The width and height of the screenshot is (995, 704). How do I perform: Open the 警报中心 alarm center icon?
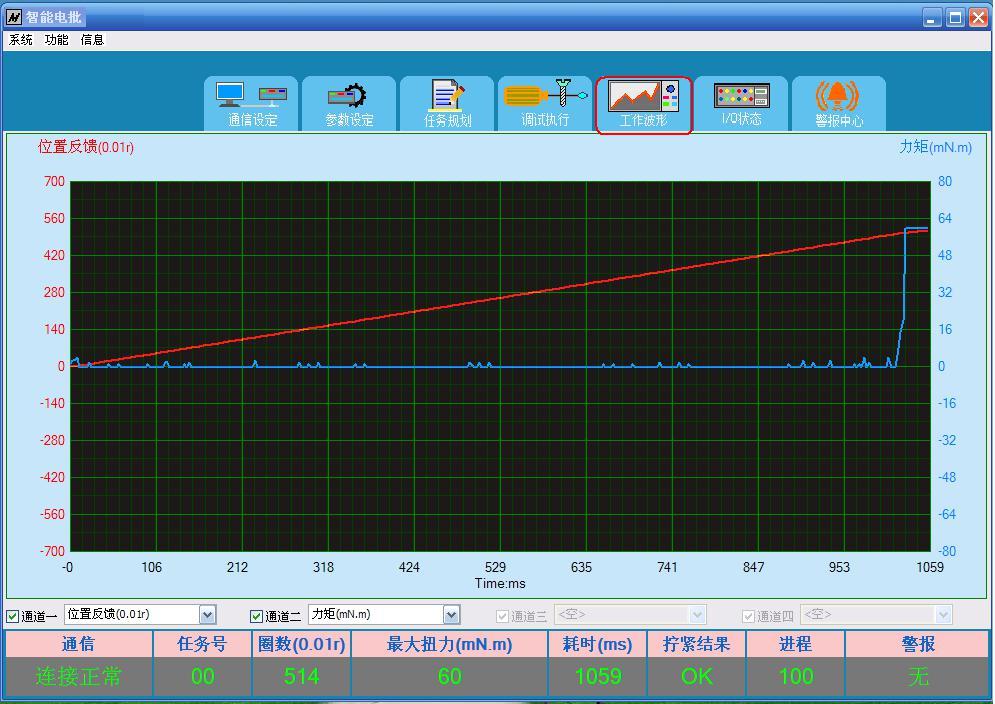pyautogui.click(x=839, y=103)
